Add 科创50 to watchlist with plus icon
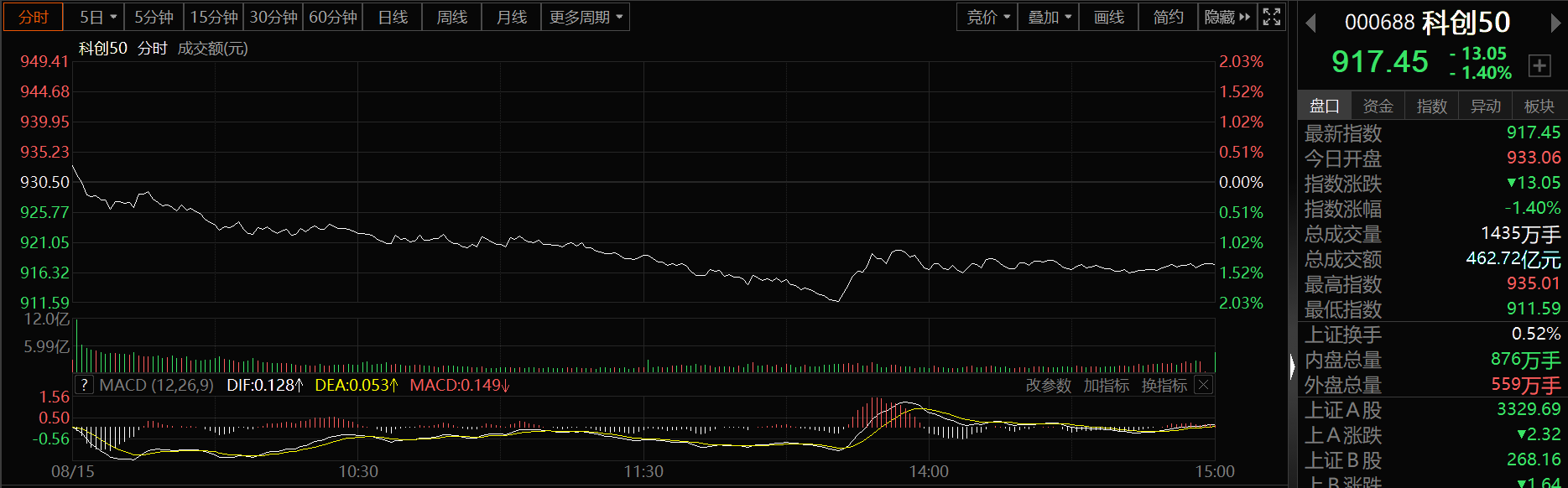Viewport: 1568px width, 488px height. 1539,65
